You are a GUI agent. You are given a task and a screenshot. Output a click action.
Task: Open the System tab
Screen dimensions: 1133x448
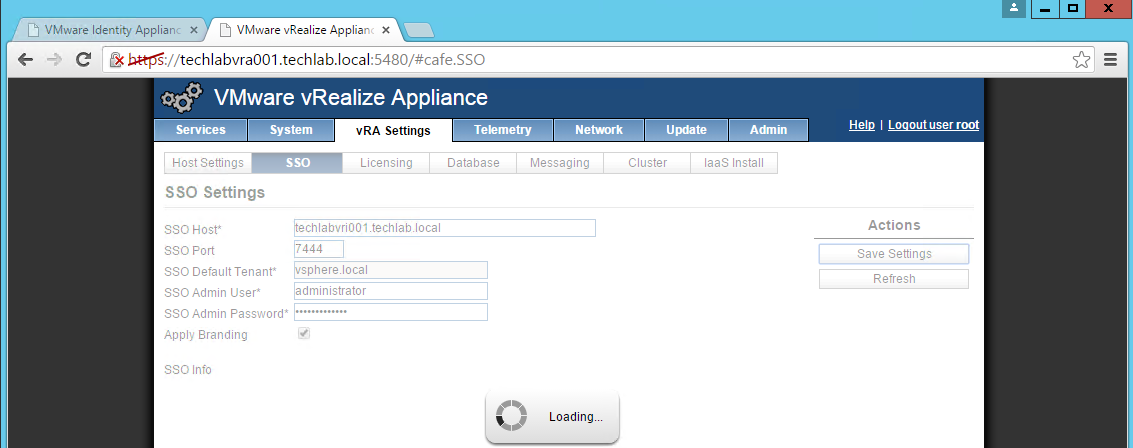291,130
